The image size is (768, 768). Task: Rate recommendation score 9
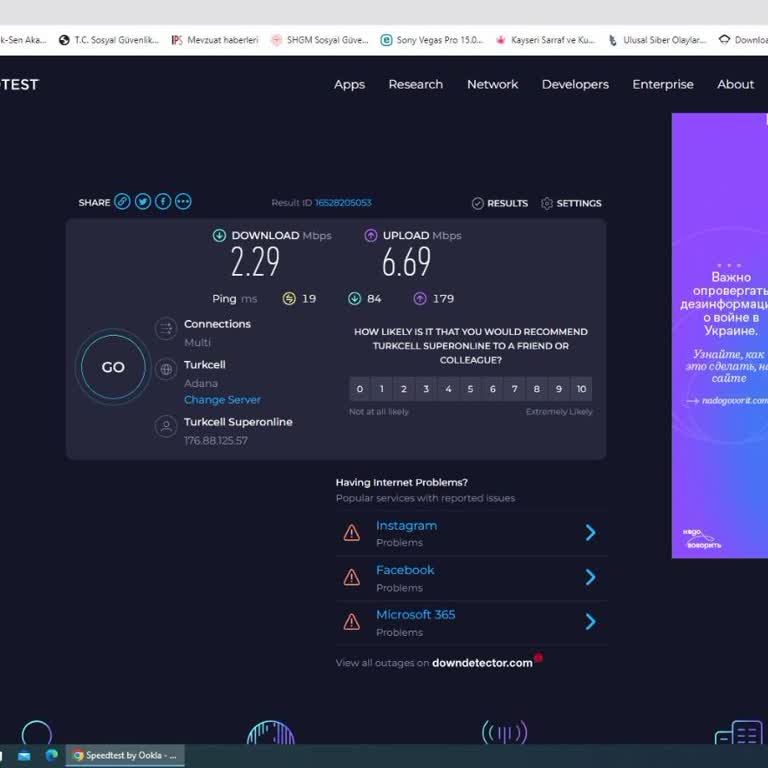click(559, 389)
